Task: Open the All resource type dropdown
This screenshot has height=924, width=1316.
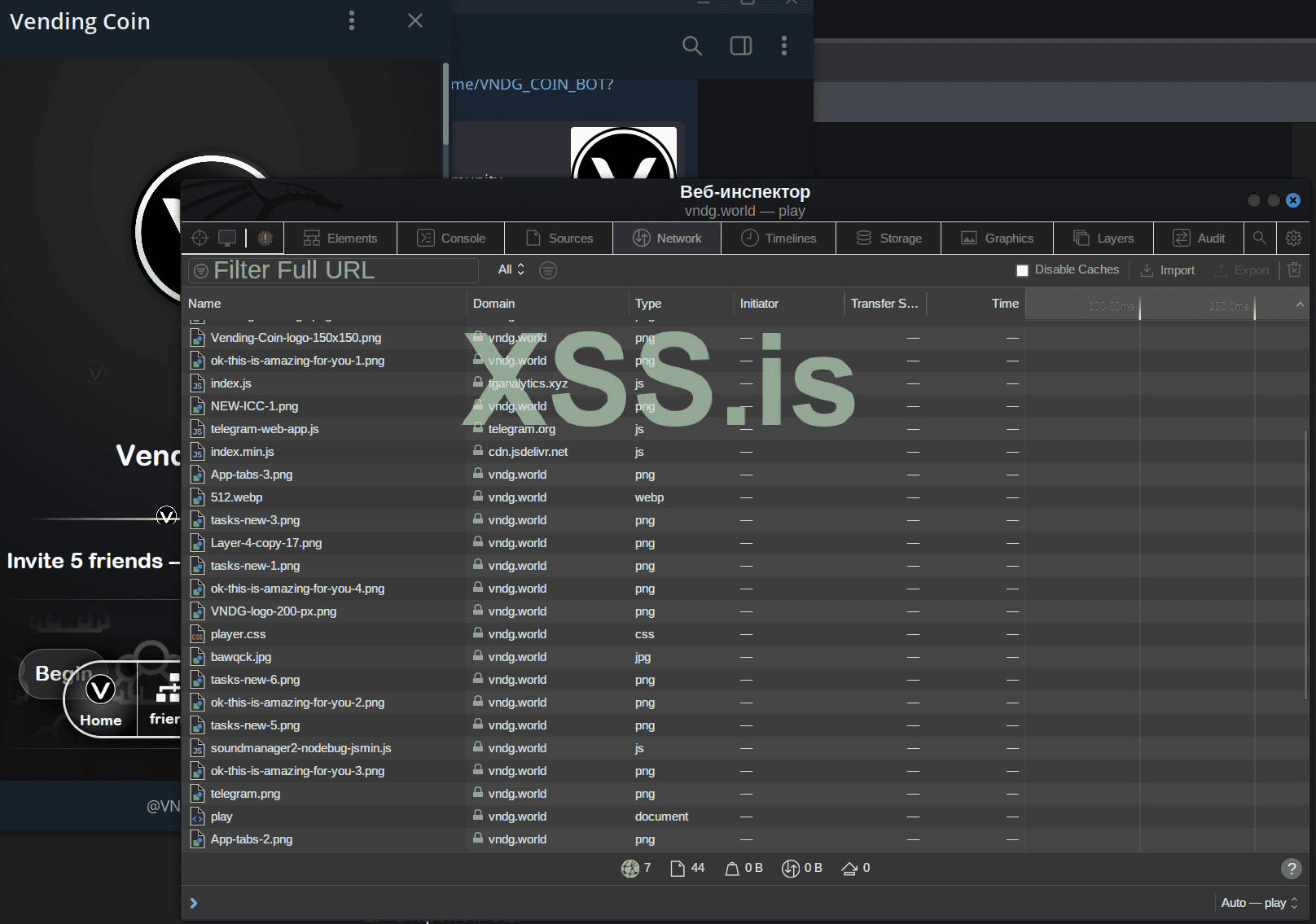Action: tap(511, 269)
